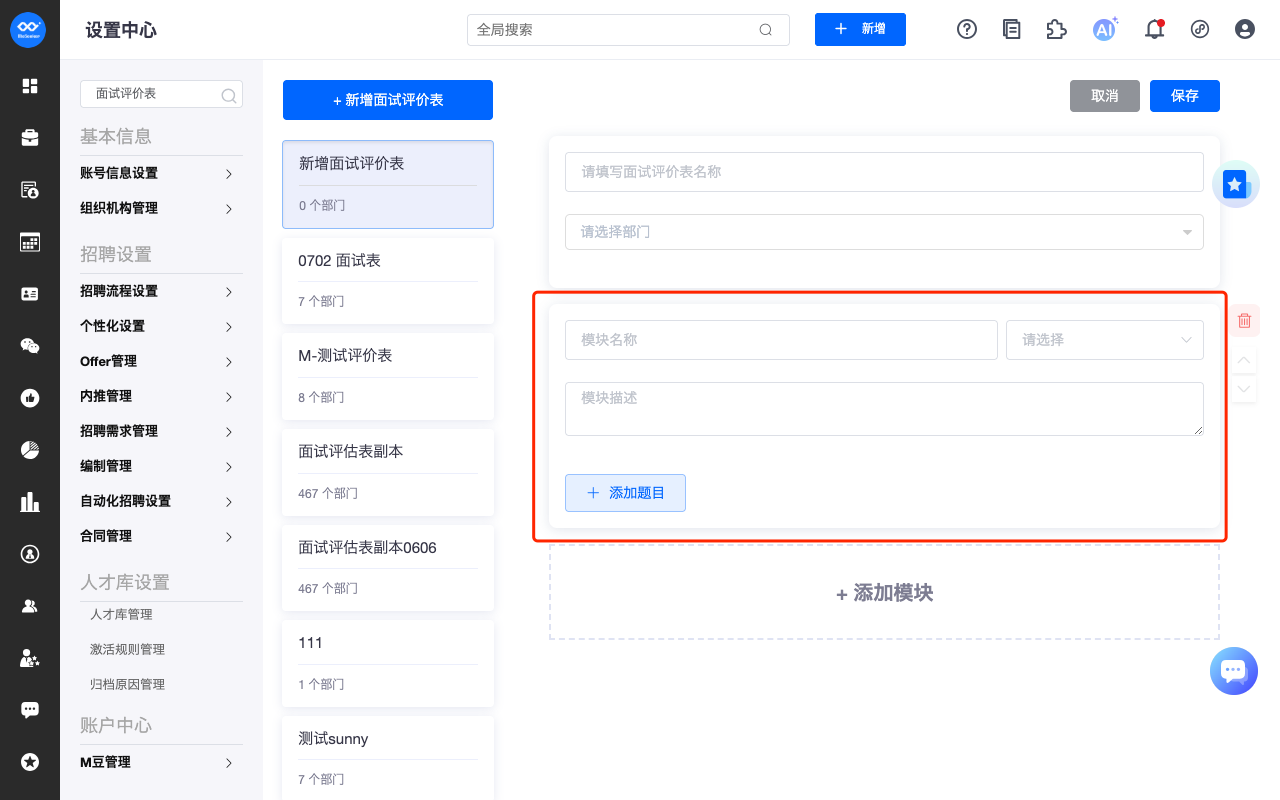Select the M-测试评价表 card
1280x800 pixels.
pos(388,376)
